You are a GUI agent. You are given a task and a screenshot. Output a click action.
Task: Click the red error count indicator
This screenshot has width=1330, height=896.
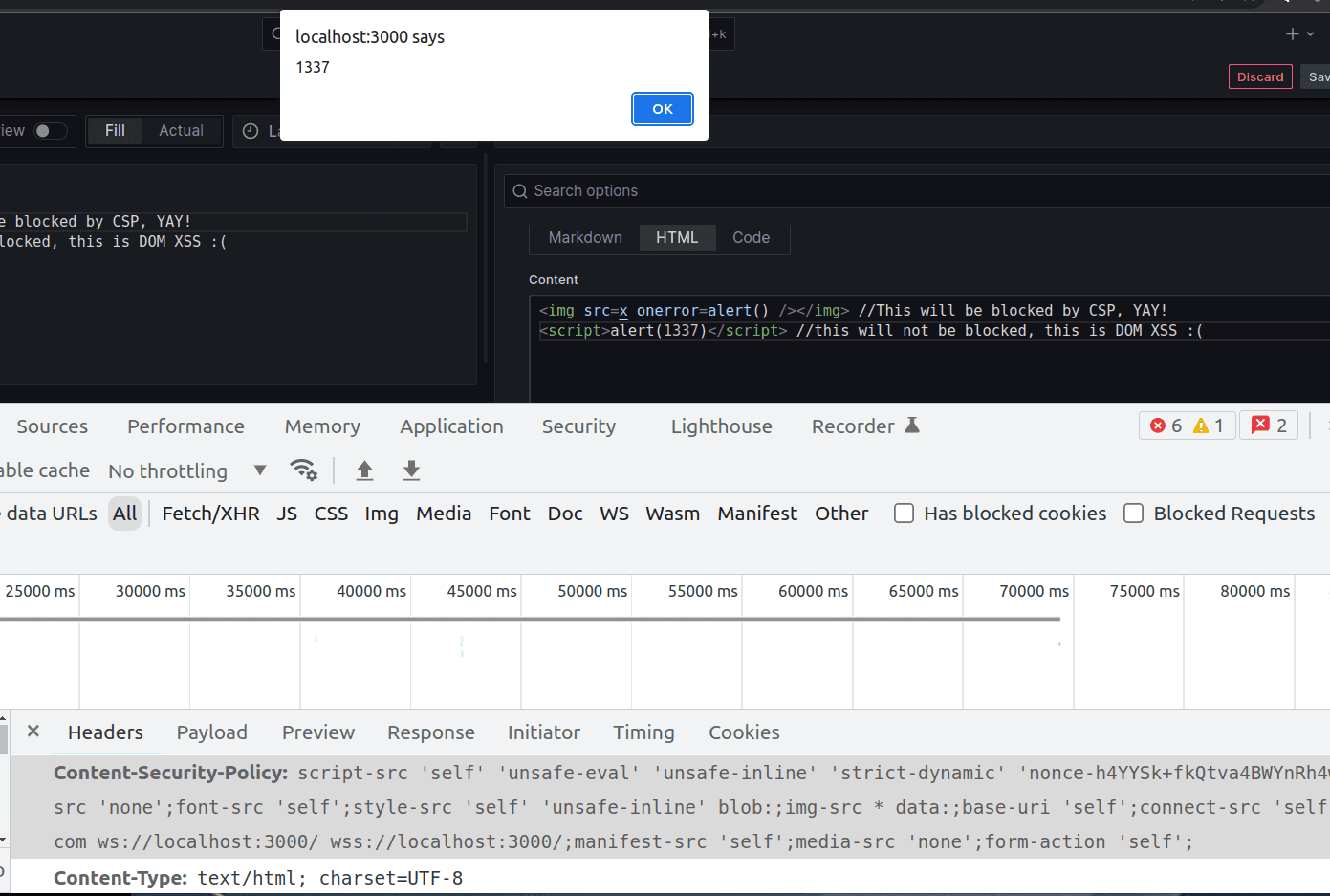tap(1166, 426)
